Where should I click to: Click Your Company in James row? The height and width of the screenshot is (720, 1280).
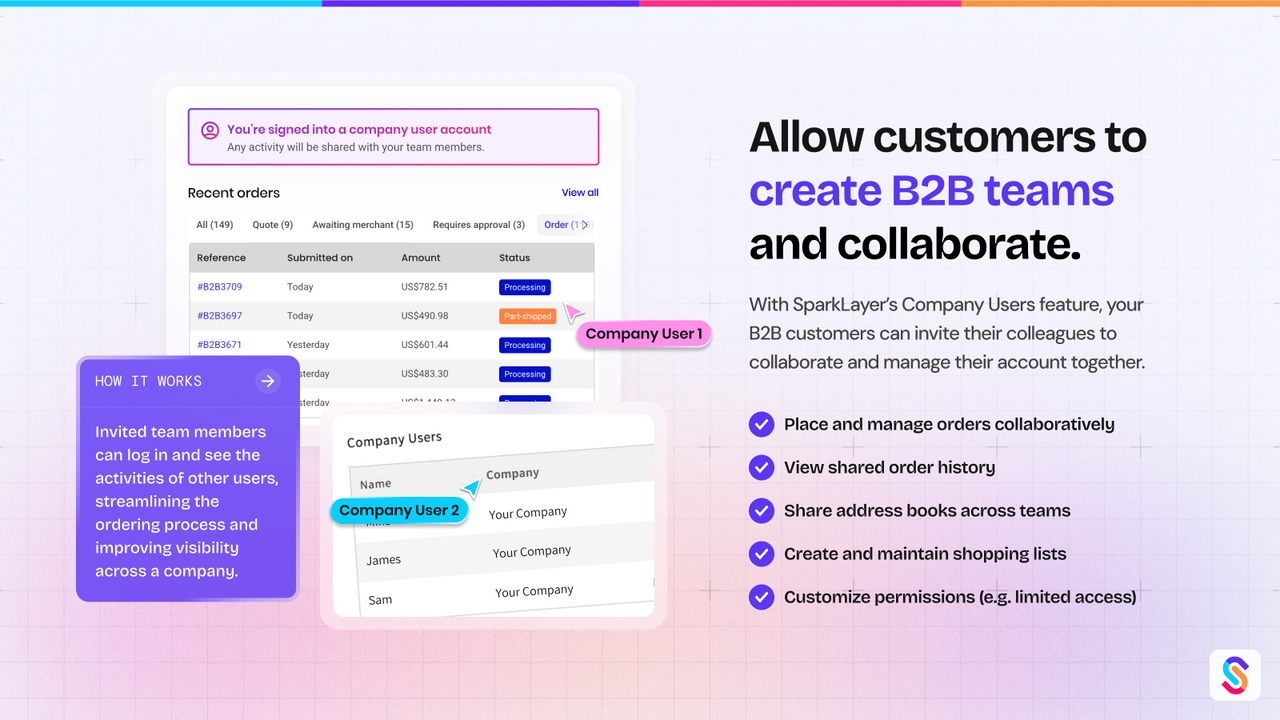532,552
